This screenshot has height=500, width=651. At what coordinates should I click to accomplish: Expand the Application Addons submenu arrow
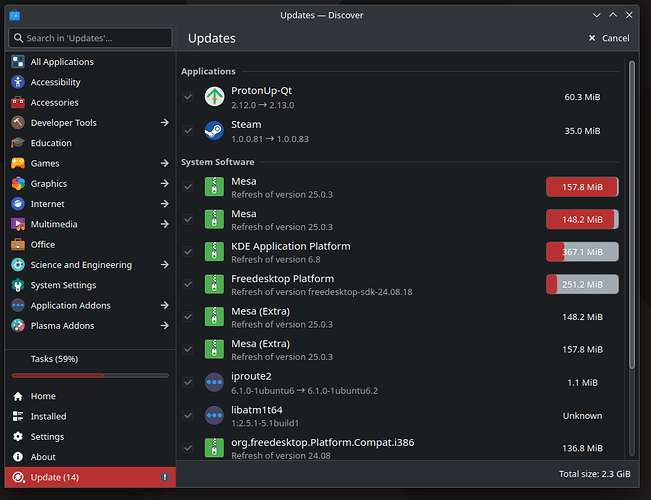tap(164, 306)
